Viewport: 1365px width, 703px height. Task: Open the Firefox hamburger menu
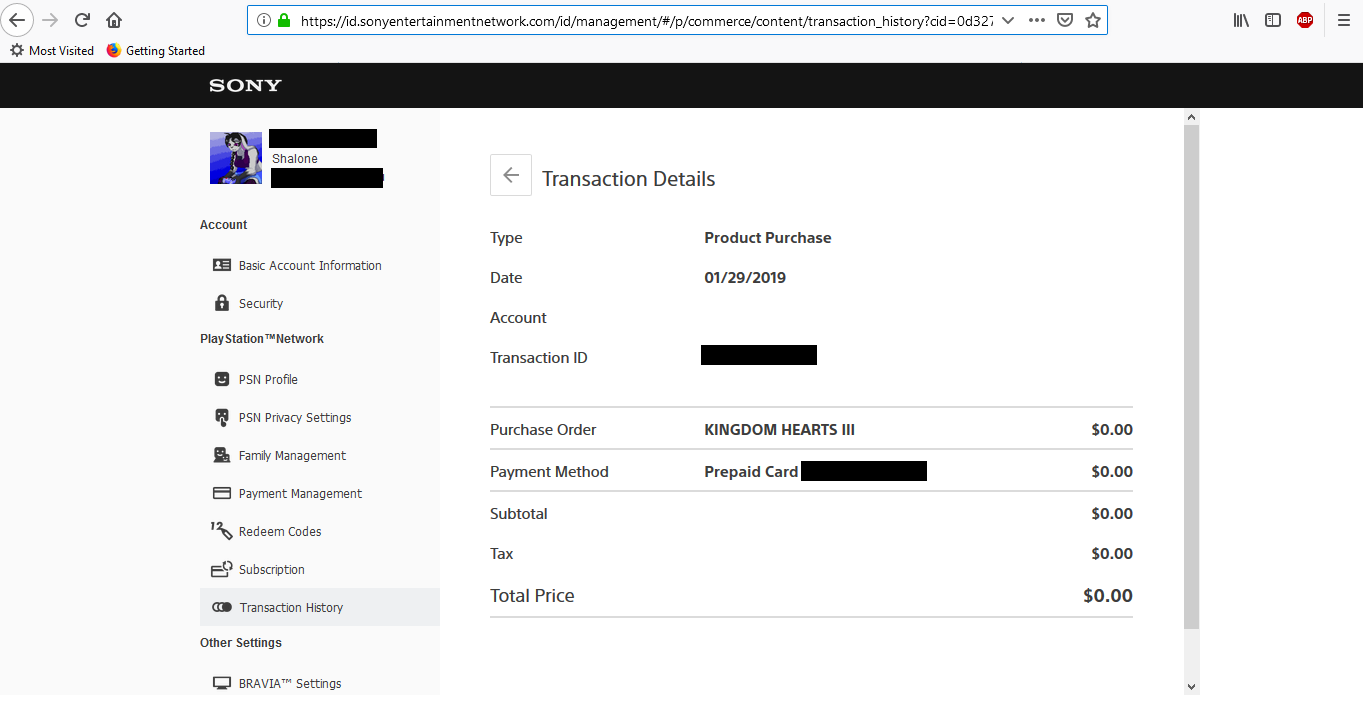1344,20
